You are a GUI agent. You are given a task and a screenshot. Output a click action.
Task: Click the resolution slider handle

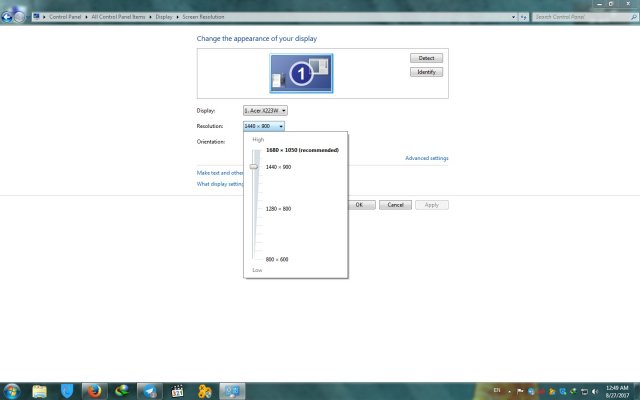click(254, 166)
